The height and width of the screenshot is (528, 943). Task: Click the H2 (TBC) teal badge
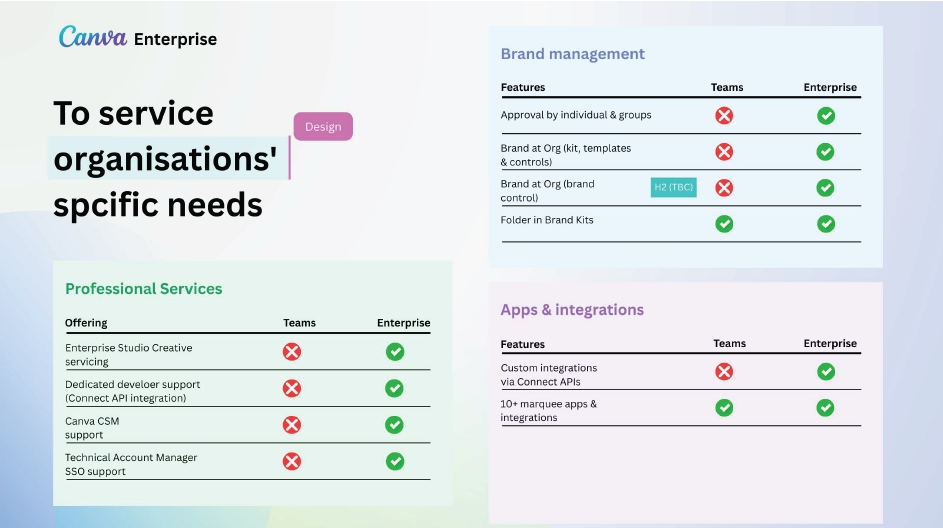pos(673,187)
